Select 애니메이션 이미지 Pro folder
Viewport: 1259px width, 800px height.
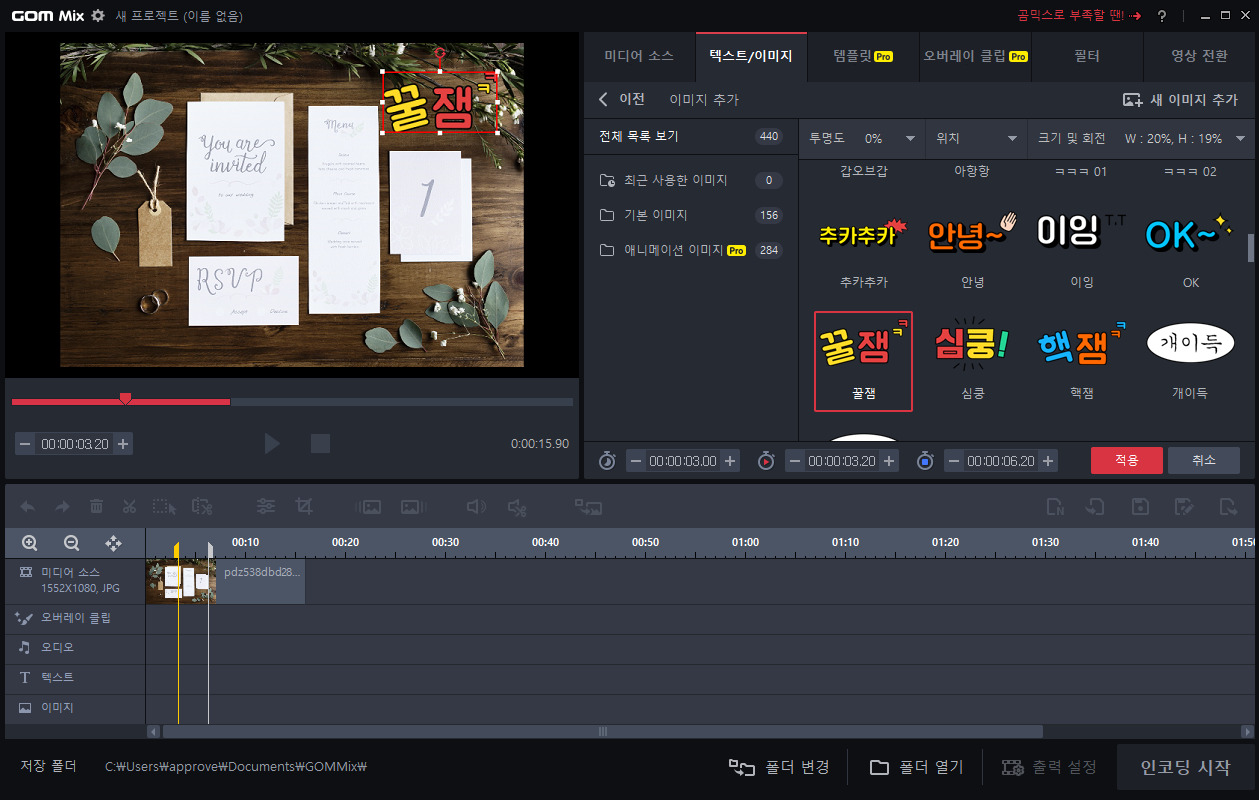tap(691, 250)
